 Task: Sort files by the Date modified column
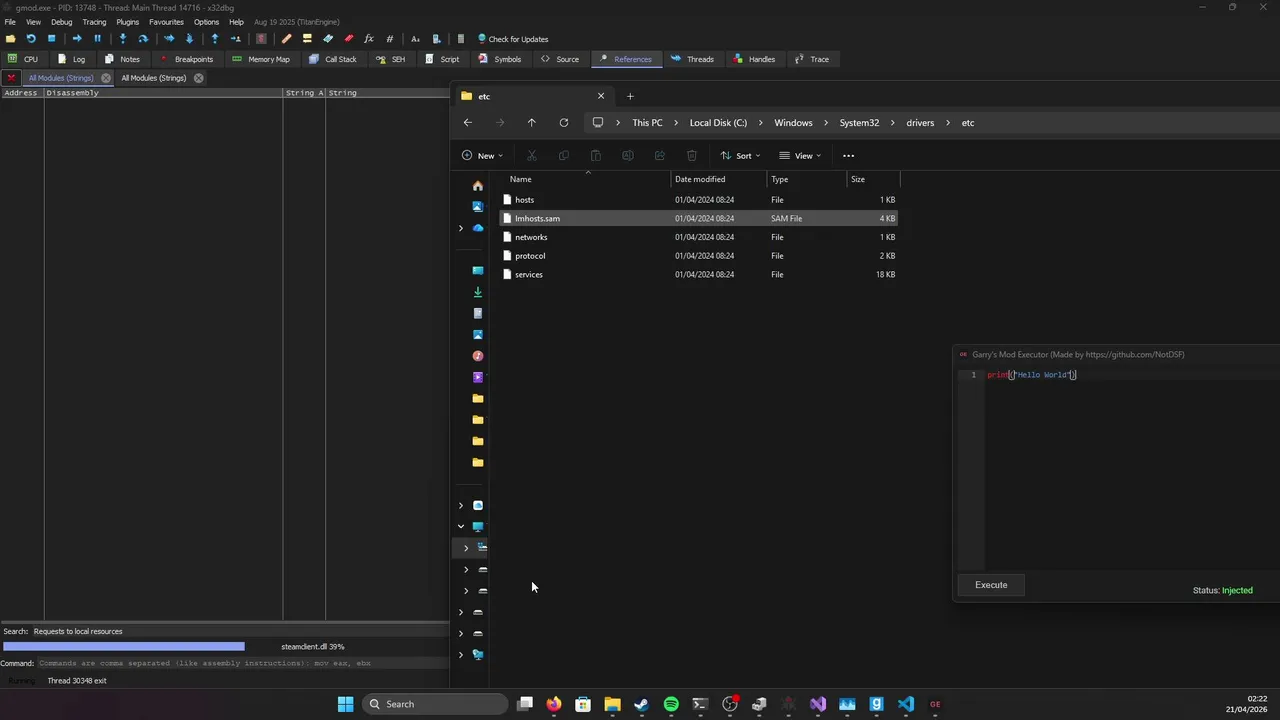[x=719, y=179]
